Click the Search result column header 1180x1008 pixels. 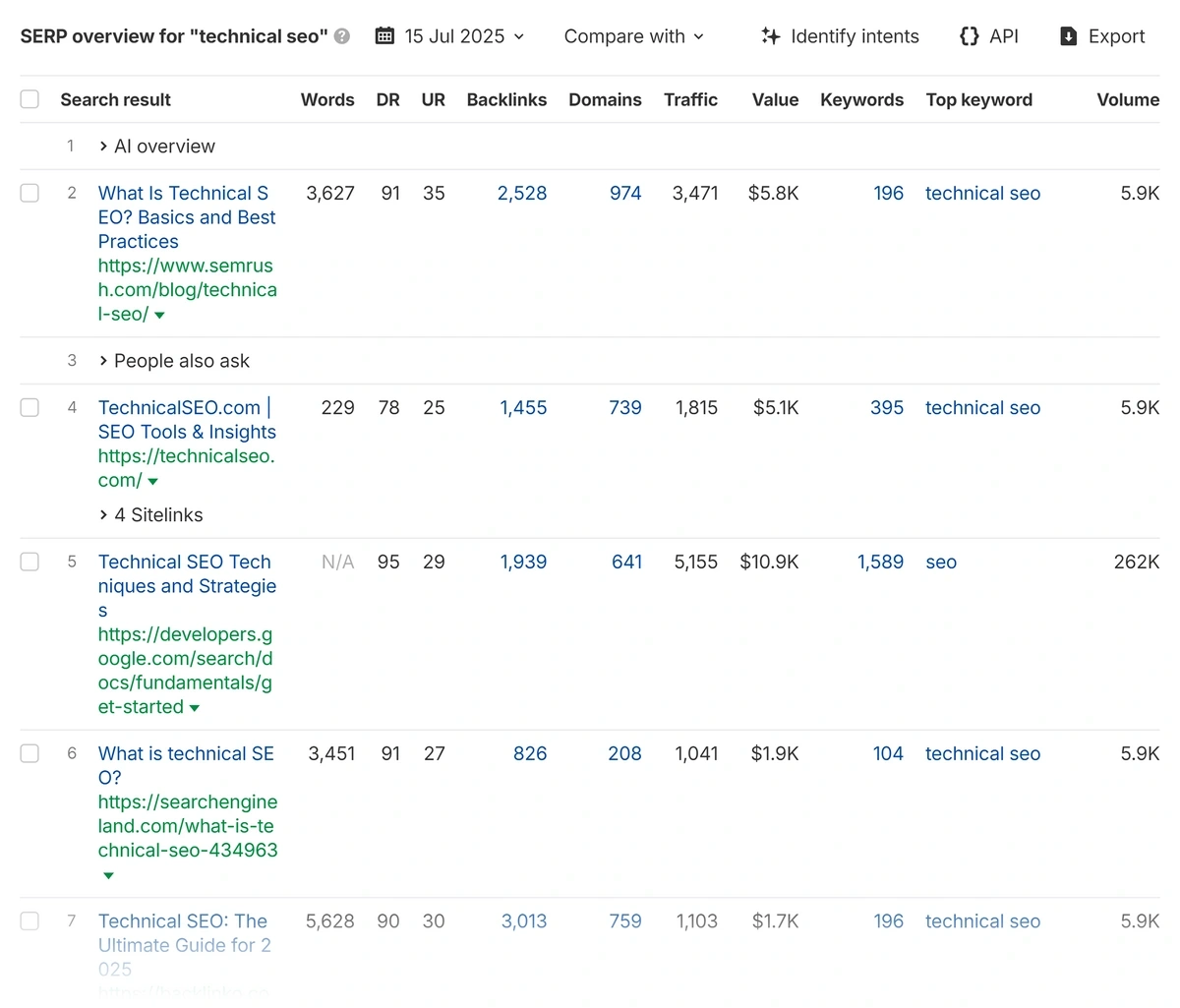click(115, 99)
